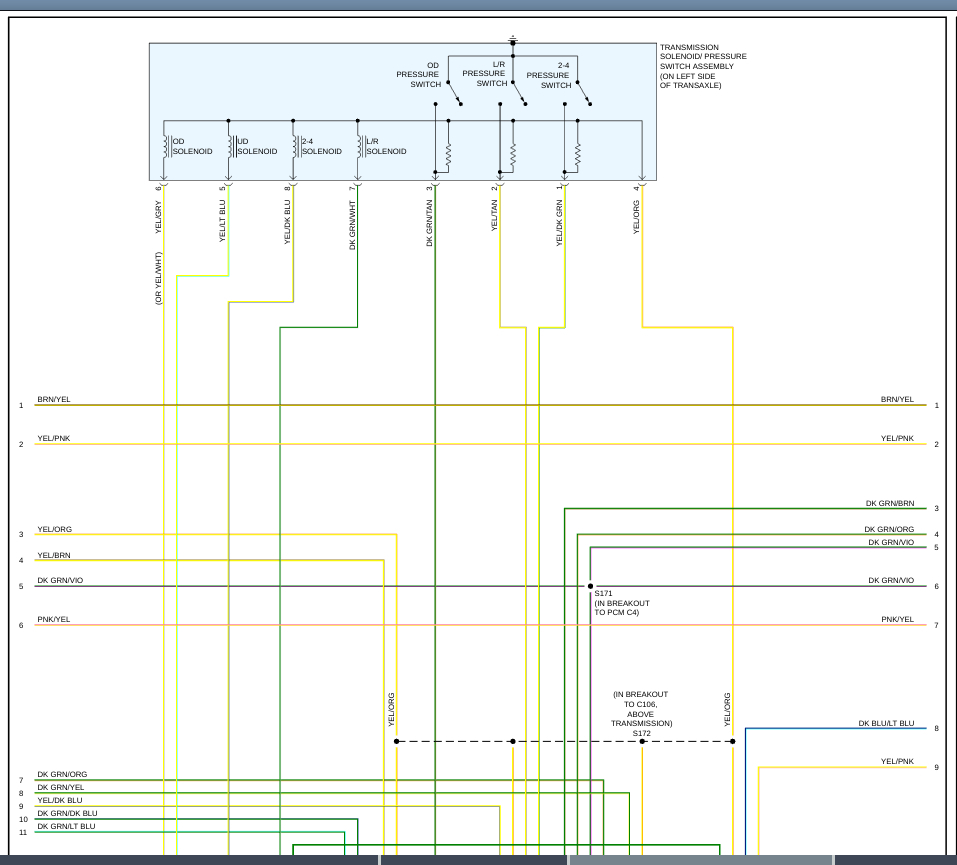Click the ground symbol above the pressure switches

[x=513, y=40]
